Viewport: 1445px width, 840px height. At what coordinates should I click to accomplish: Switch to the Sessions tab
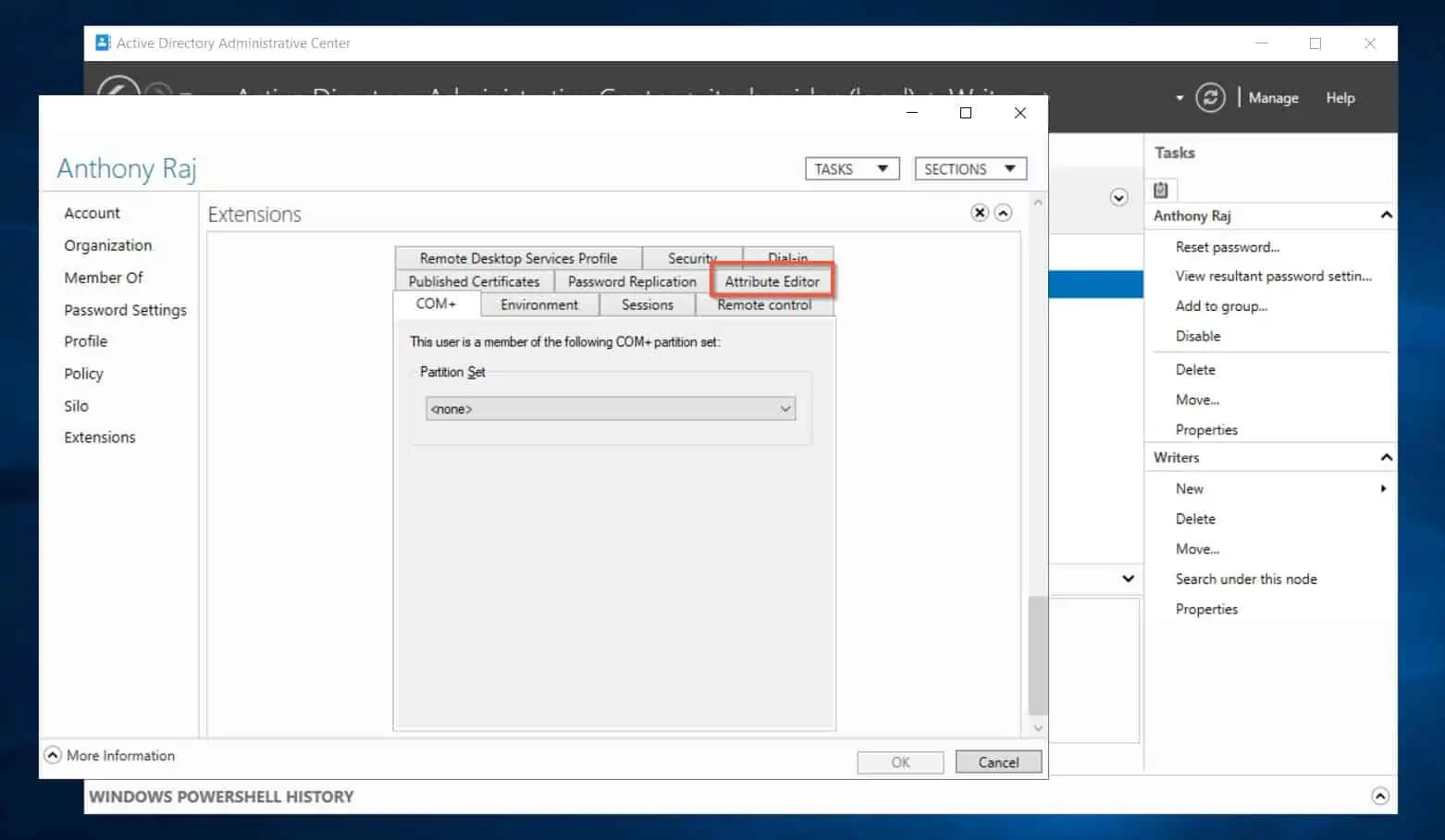tap(648, 304)
